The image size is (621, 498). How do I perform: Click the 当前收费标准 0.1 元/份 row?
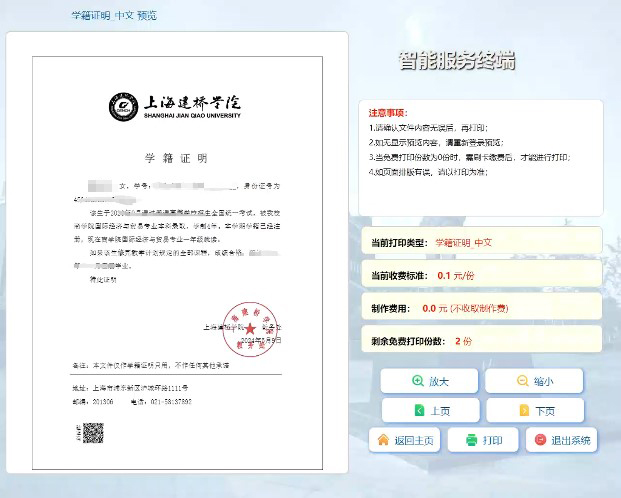pyautogui.click(x=480, y=275)
